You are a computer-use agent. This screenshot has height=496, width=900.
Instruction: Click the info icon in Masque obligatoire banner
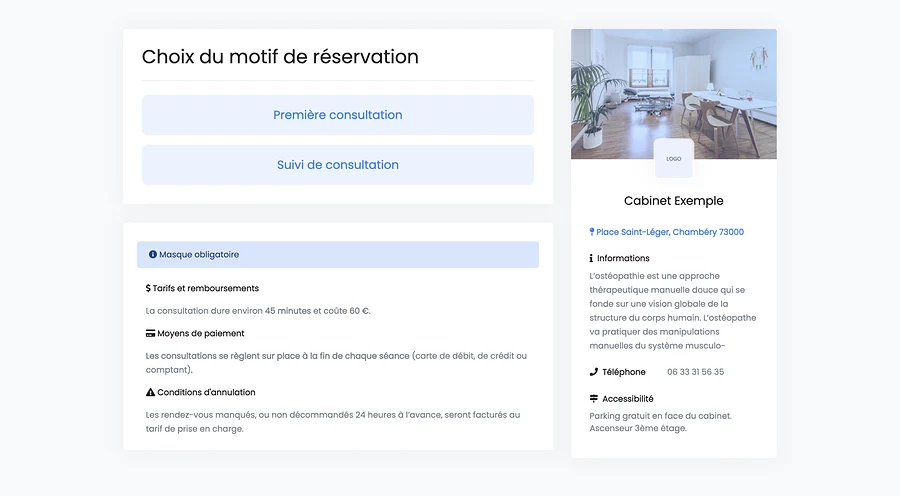point(153,254)
